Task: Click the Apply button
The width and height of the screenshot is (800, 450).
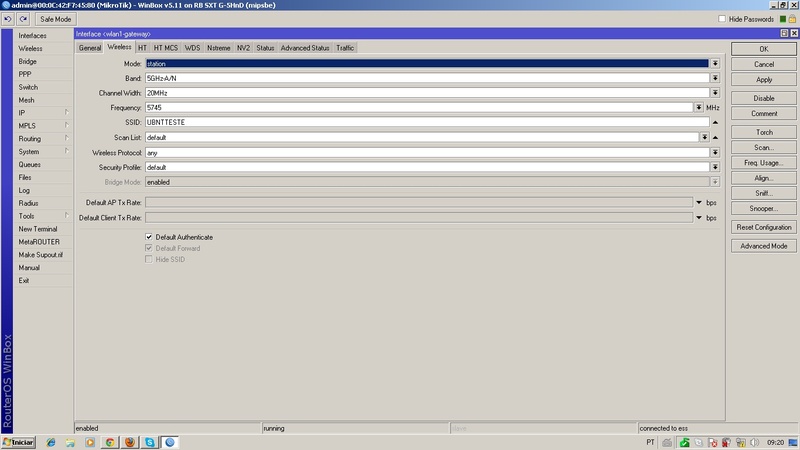Action: click(x=764, y=80)
